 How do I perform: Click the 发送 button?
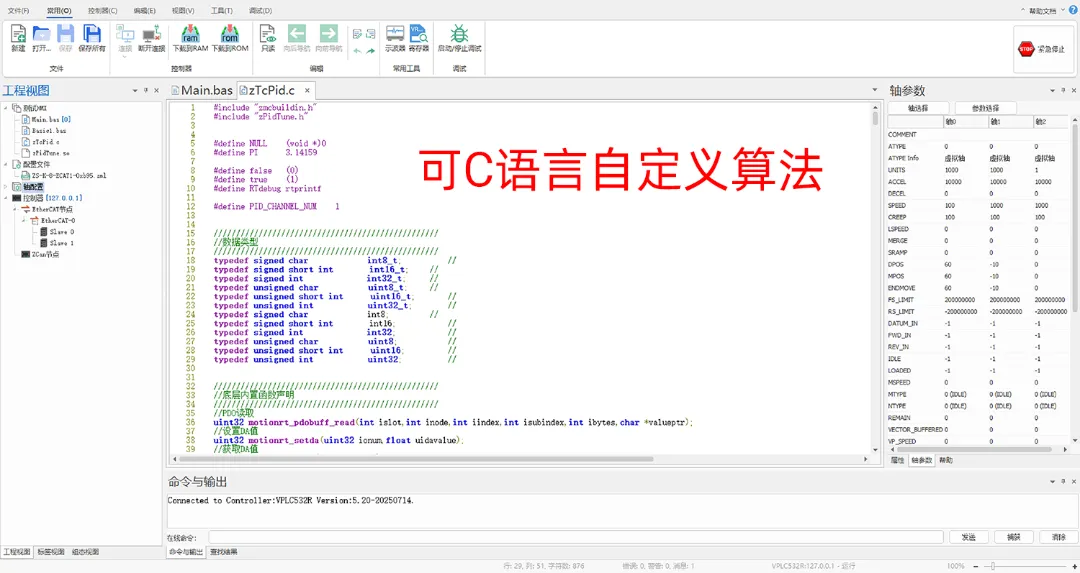coord(968,537)
